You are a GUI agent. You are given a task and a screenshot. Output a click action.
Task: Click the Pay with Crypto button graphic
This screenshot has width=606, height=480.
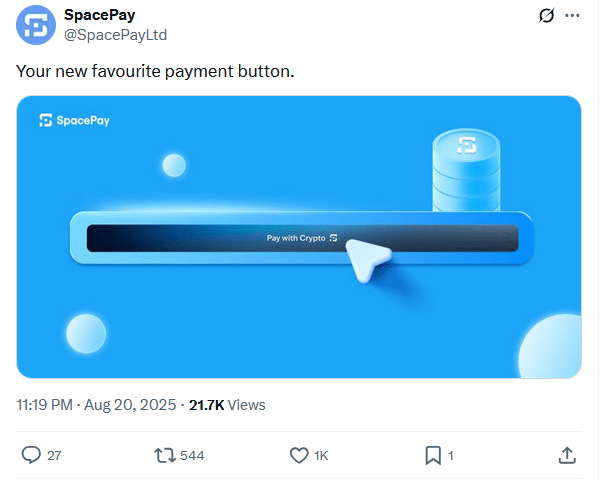(302, 238)
